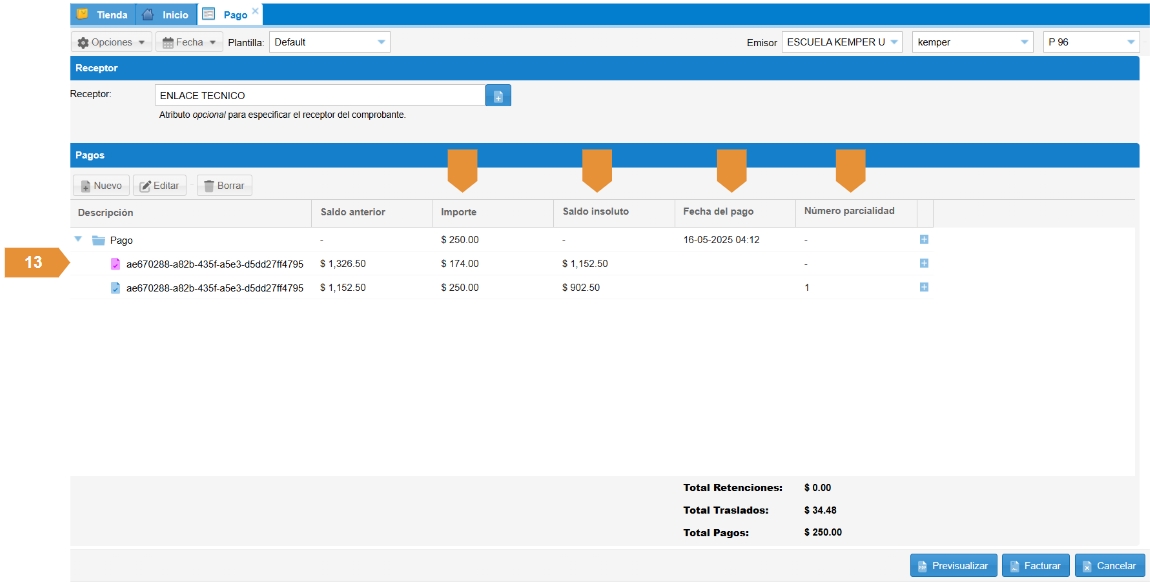Click the plus icon on the $ 174.00 row
The height and width of the screenshot is (582, 1150).
click(x=924, y=263)
